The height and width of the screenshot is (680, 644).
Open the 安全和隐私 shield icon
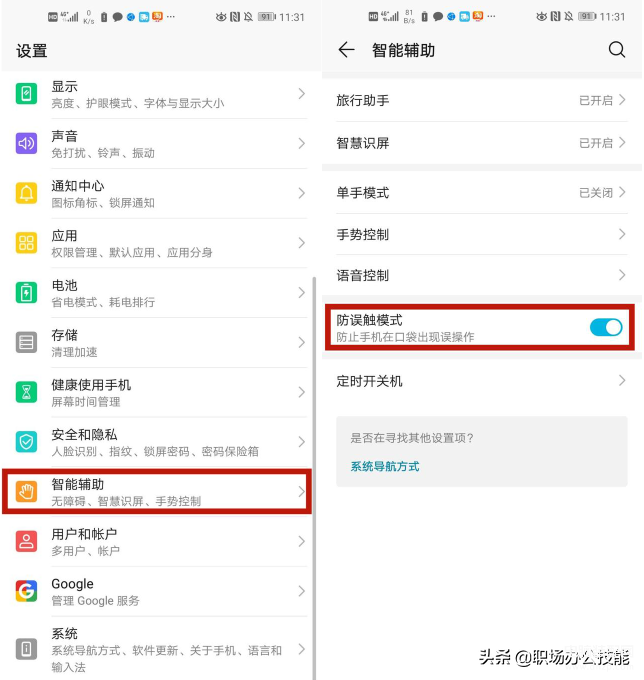point(26,442)
